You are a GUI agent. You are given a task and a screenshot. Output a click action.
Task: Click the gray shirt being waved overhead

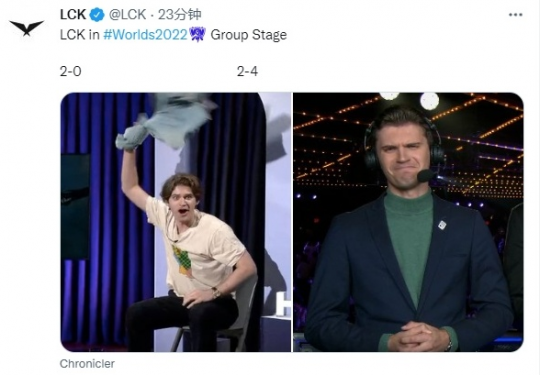[x=166, y=121]
